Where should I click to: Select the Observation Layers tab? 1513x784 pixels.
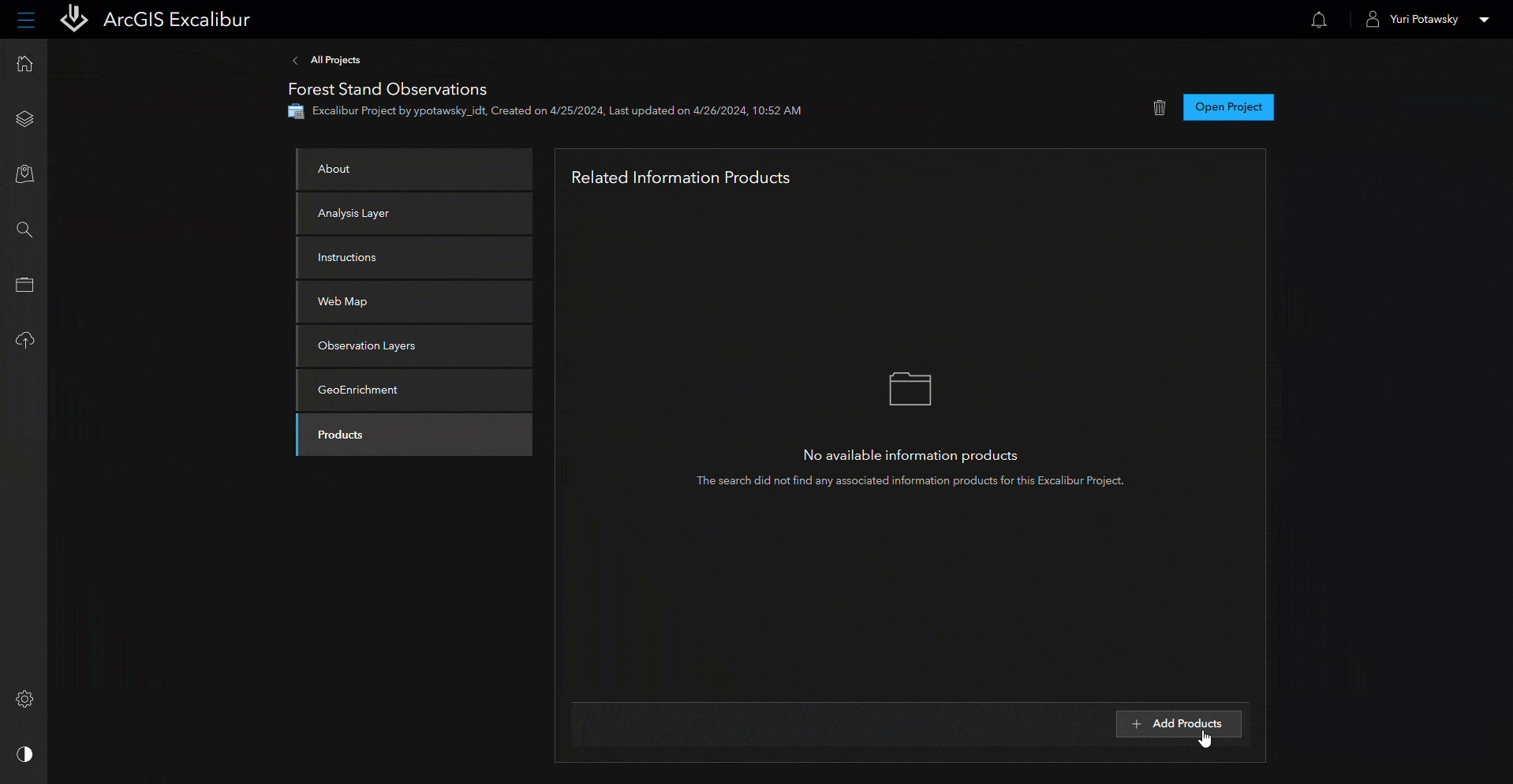pyautogui.click(x=414, y=345)
